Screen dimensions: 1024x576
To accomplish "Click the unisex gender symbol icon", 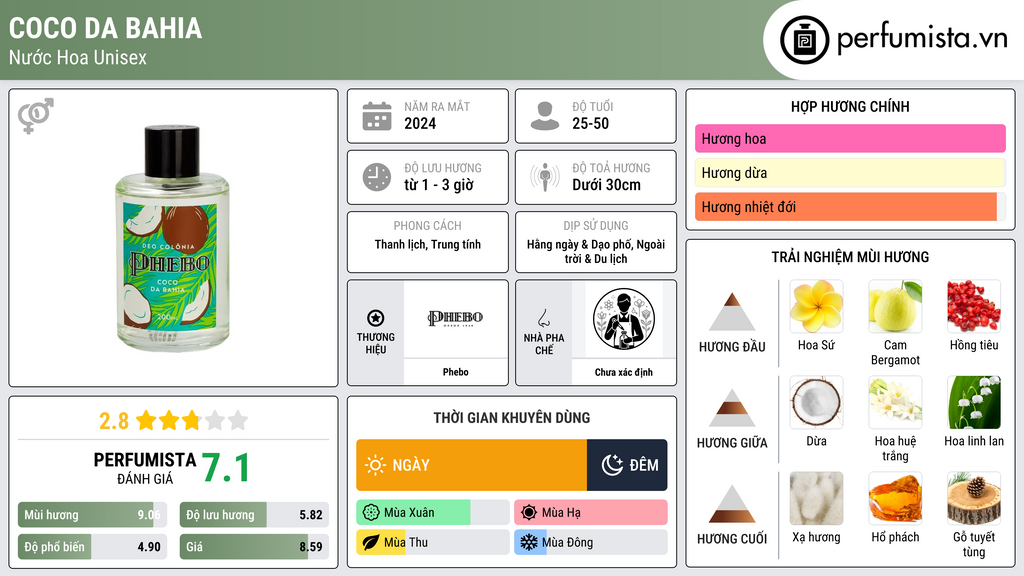I will click(36, 116).
